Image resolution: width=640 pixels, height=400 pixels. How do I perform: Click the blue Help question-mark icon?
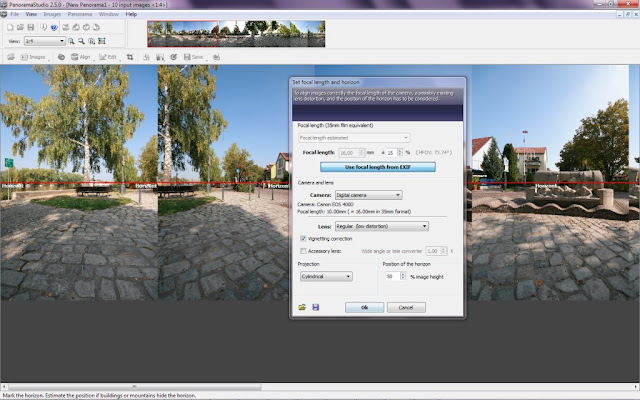[x=54, y=27]
